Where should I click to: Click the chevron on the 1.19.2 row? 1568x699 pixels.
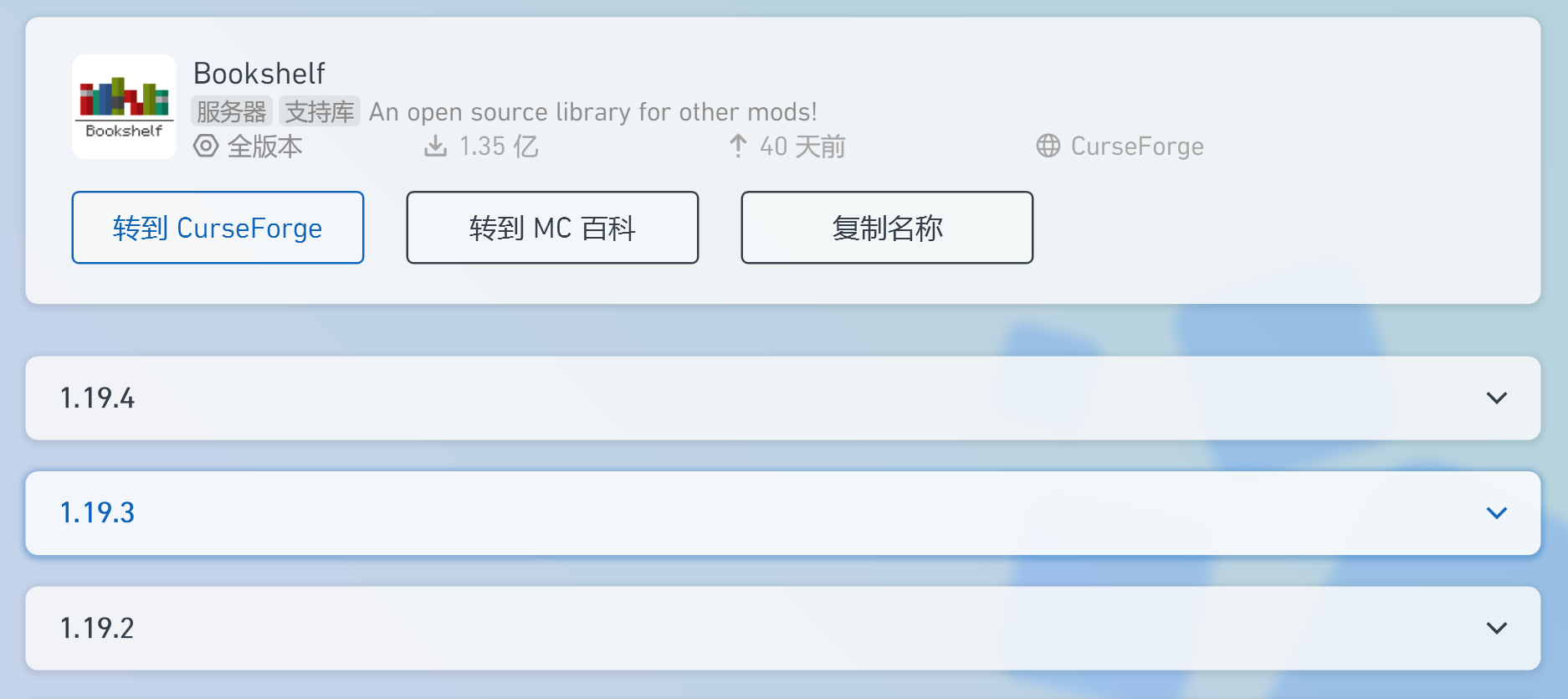[1497, 628]
